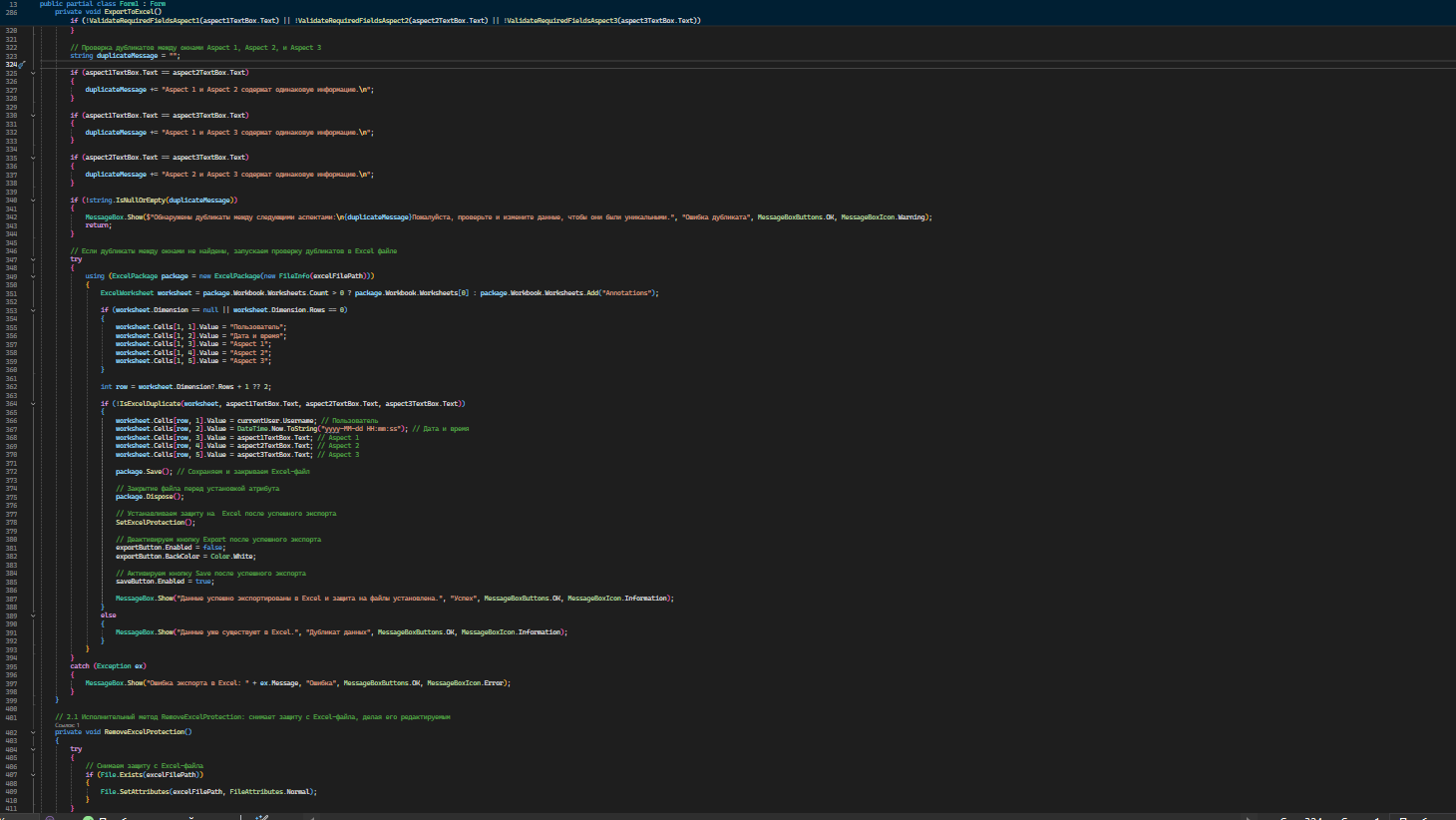Jump to sticky header 'public partial class Form1 : Form'
The image size is (1456, 820).
pyautogui.click(x=102, y=4)
